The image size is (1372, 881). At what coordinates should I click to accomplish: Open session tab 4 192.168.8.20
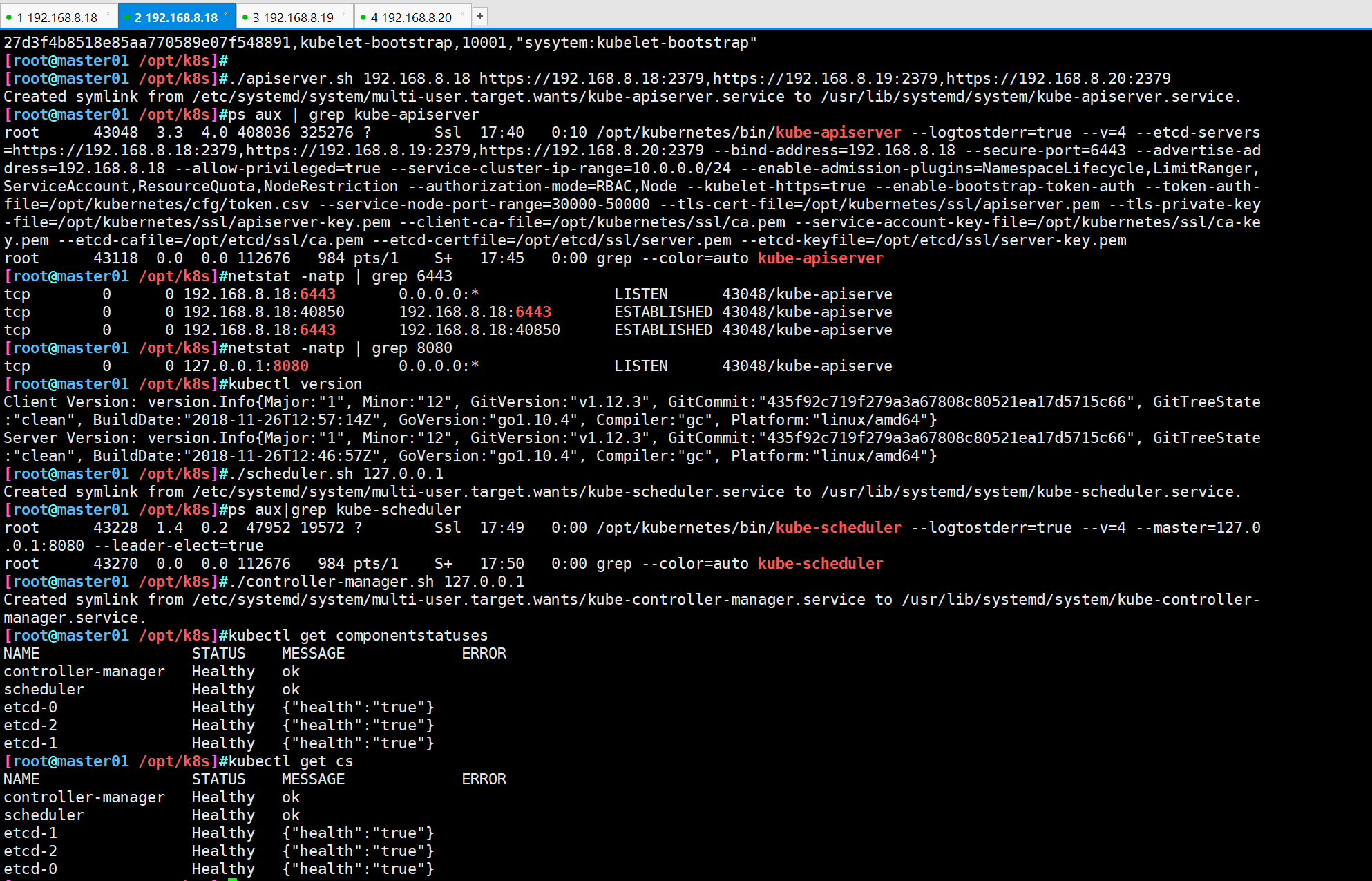[x=411, y=17]
